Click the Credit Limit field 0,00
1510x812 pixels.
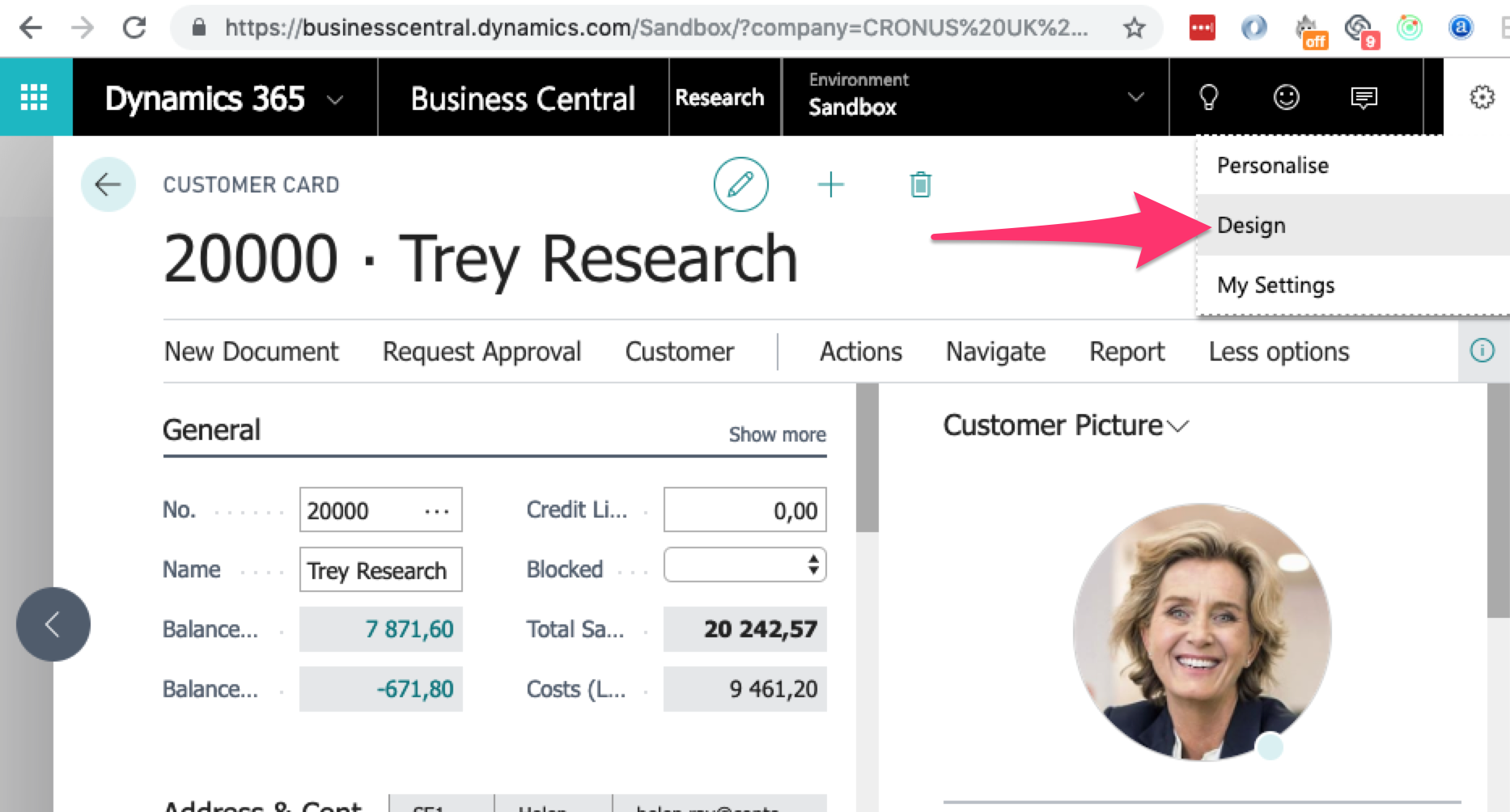pos(744,510)
